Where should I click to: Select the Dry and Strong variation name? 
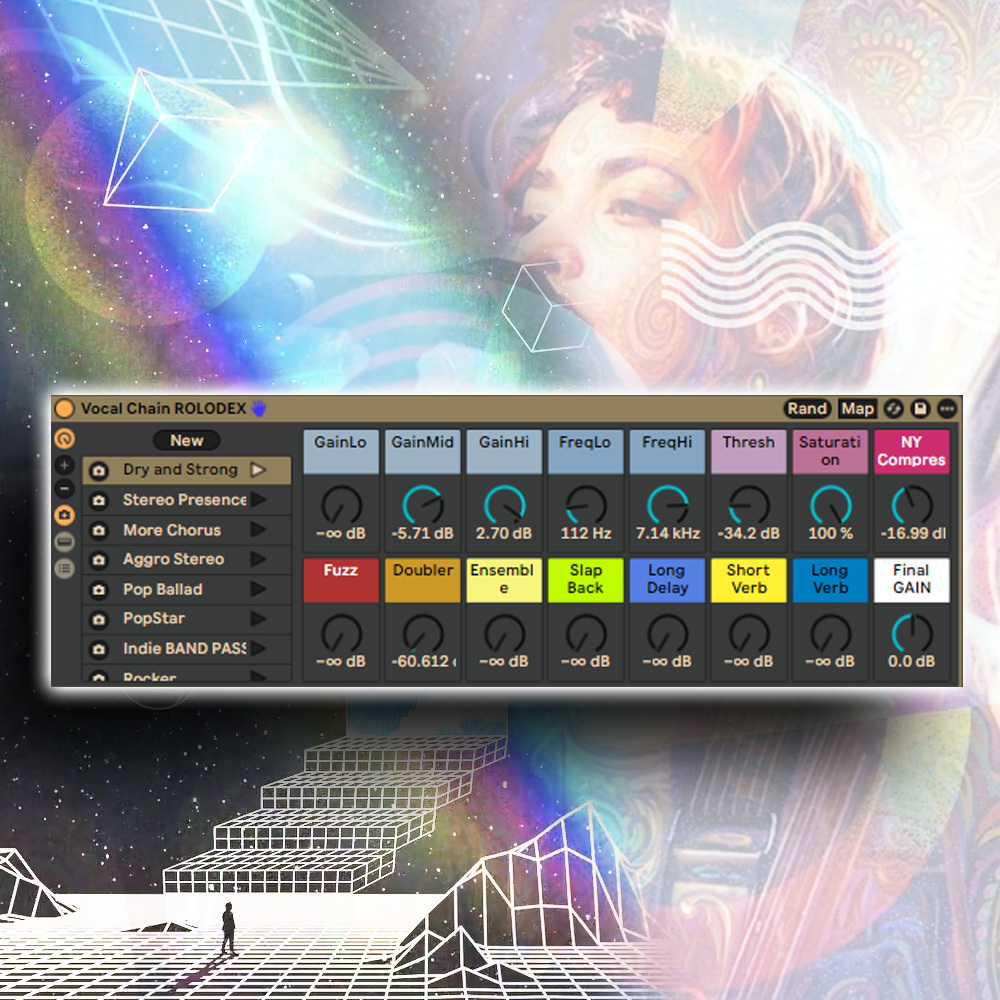[x=180, y=469]
